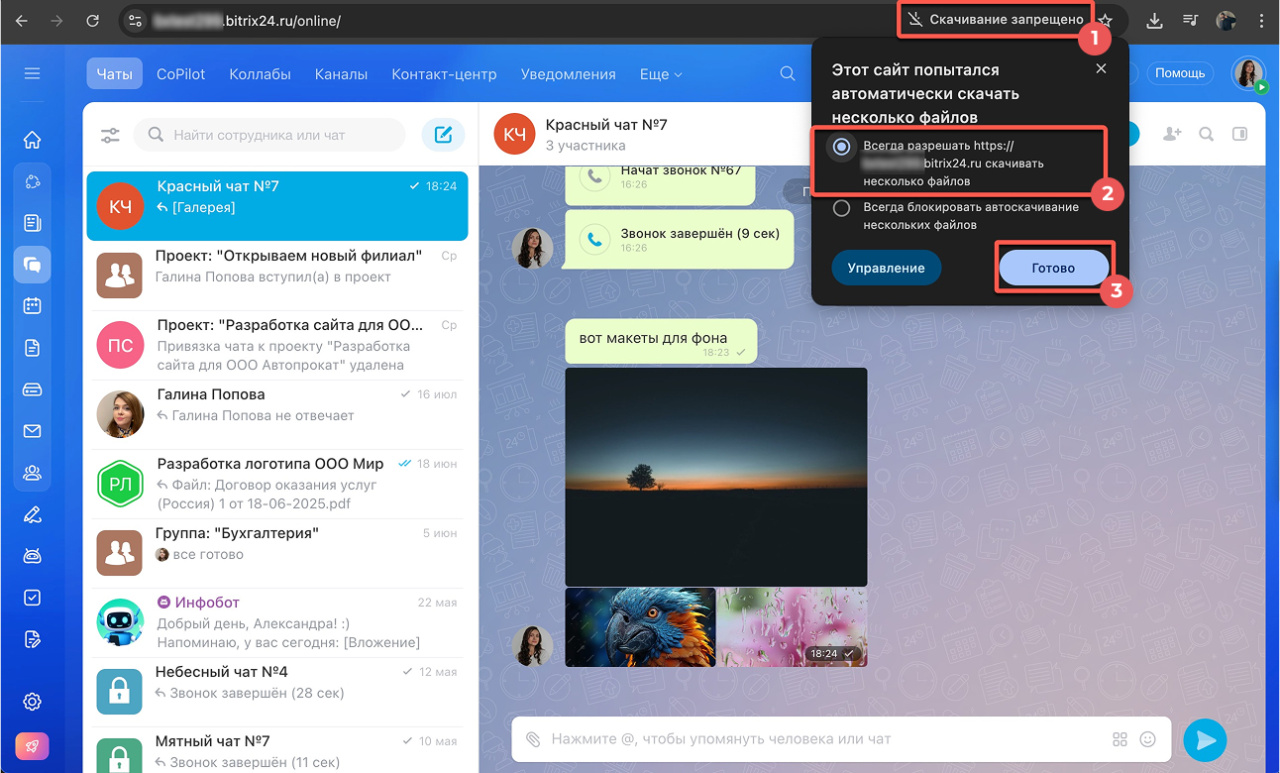
Task: Switch to the Коллабы tab
Action: click(x=260, y=74)
